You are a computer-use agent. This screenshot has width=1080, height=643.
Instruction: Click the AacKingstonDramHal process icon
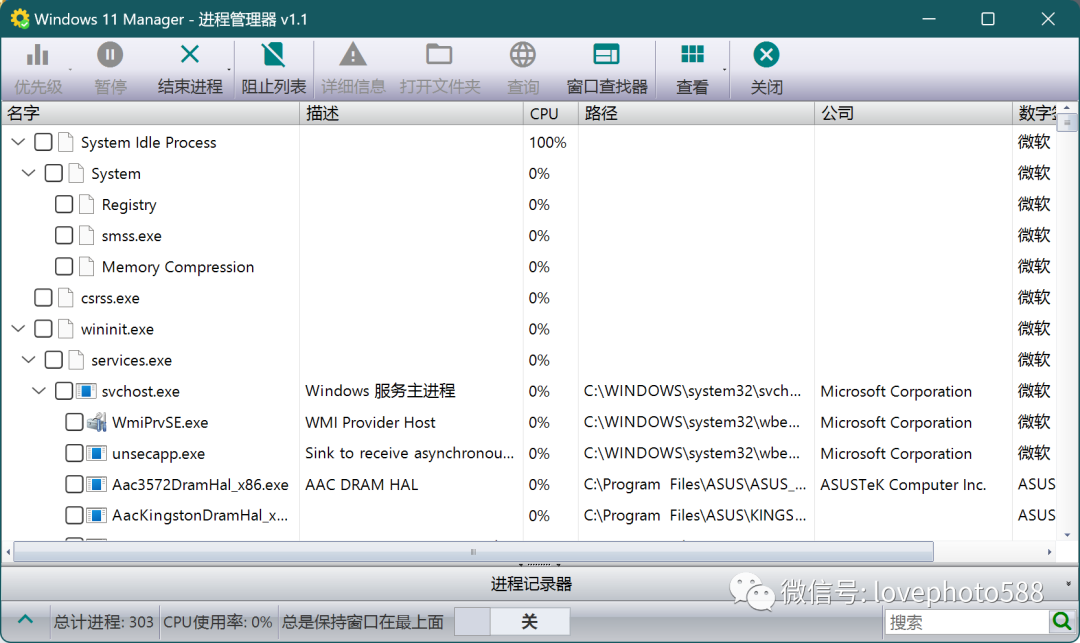96,516
